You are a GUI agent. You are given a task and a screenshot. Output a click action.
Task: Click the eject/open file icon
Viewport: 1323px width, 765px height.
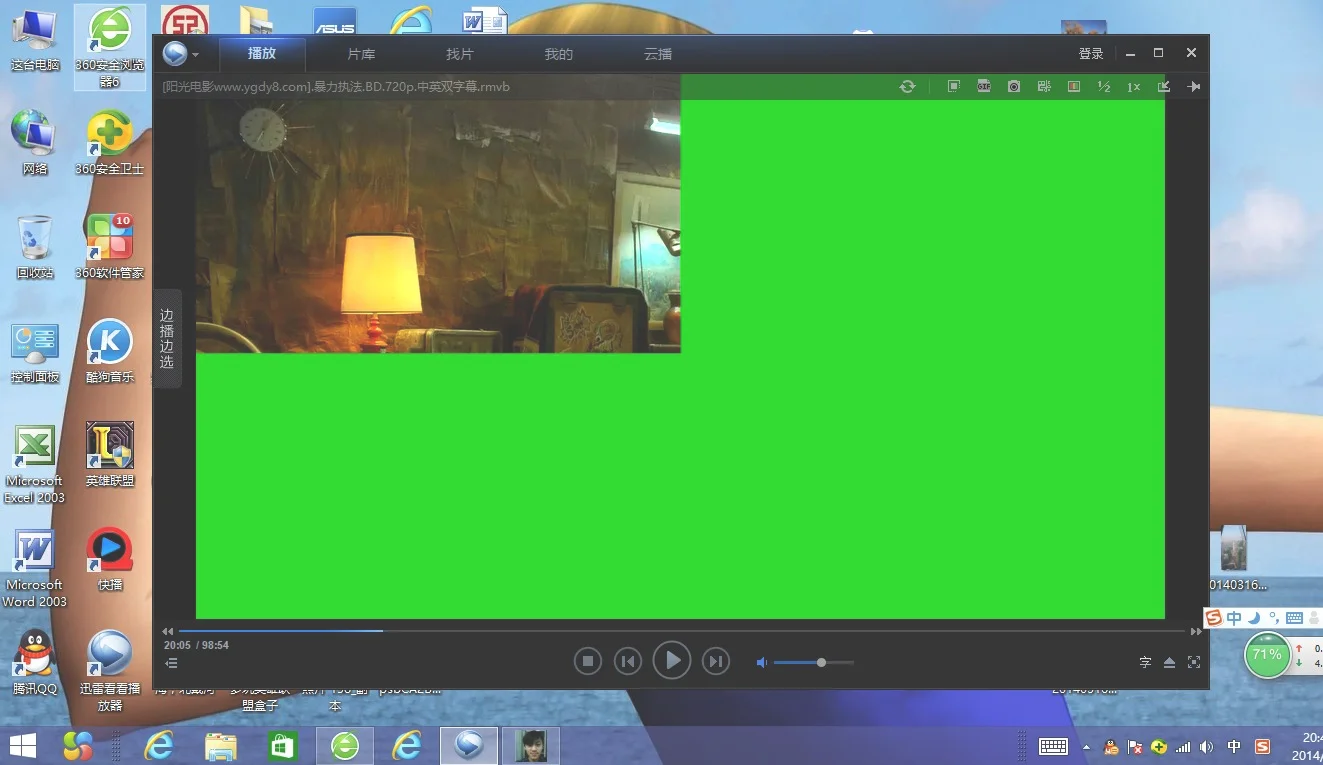click(x=1169, y=662)
